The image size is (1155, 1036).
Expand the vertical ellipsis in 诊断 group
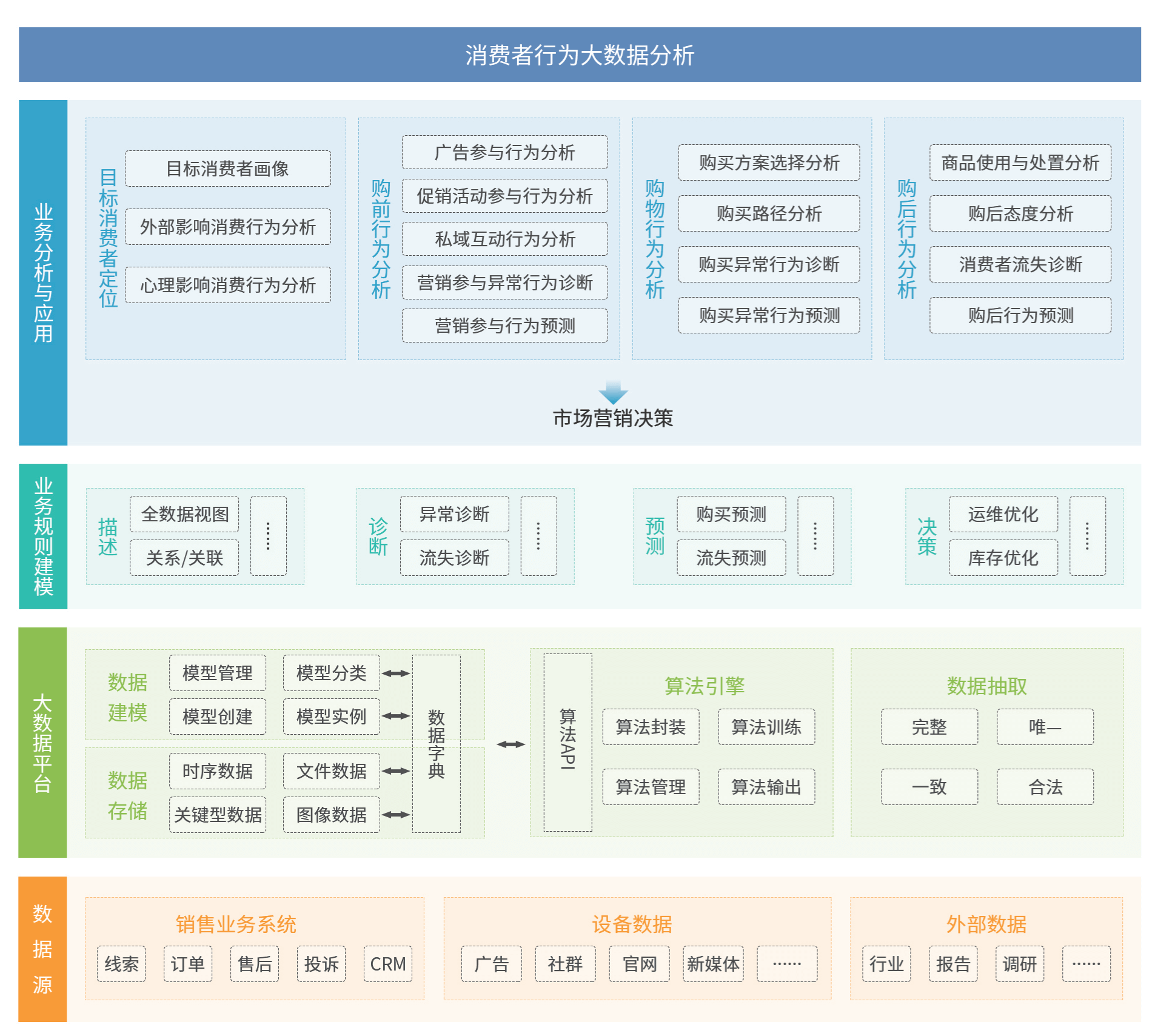tap(538, 536)
